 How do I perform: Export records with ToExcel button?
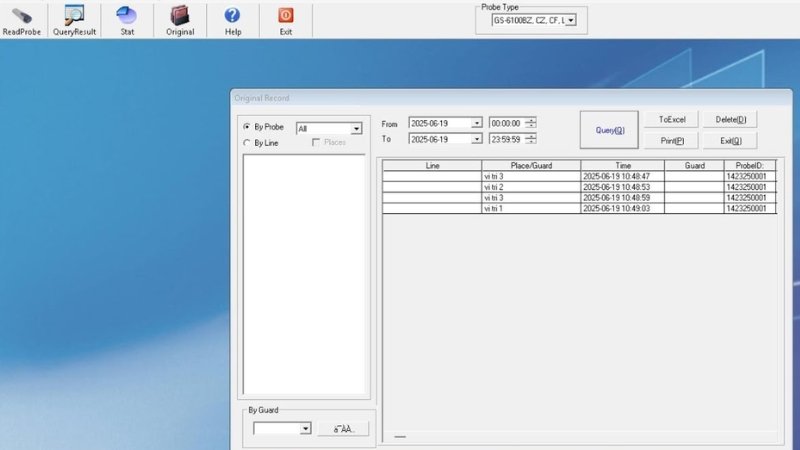click(x=671, y=119)
